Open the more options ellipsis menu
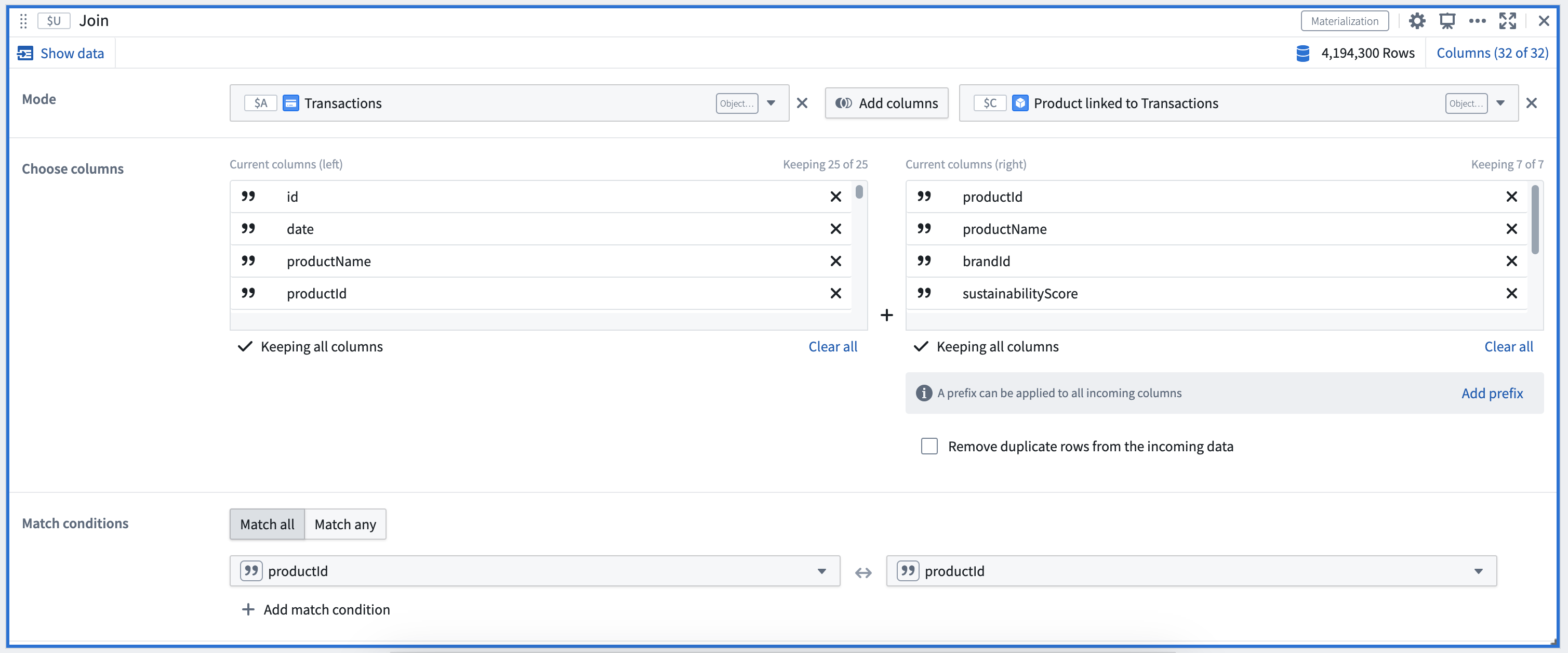Image resolution: width=1568 pixels, height=653 pixels. pyautogui.click(x=1477, y=21)
